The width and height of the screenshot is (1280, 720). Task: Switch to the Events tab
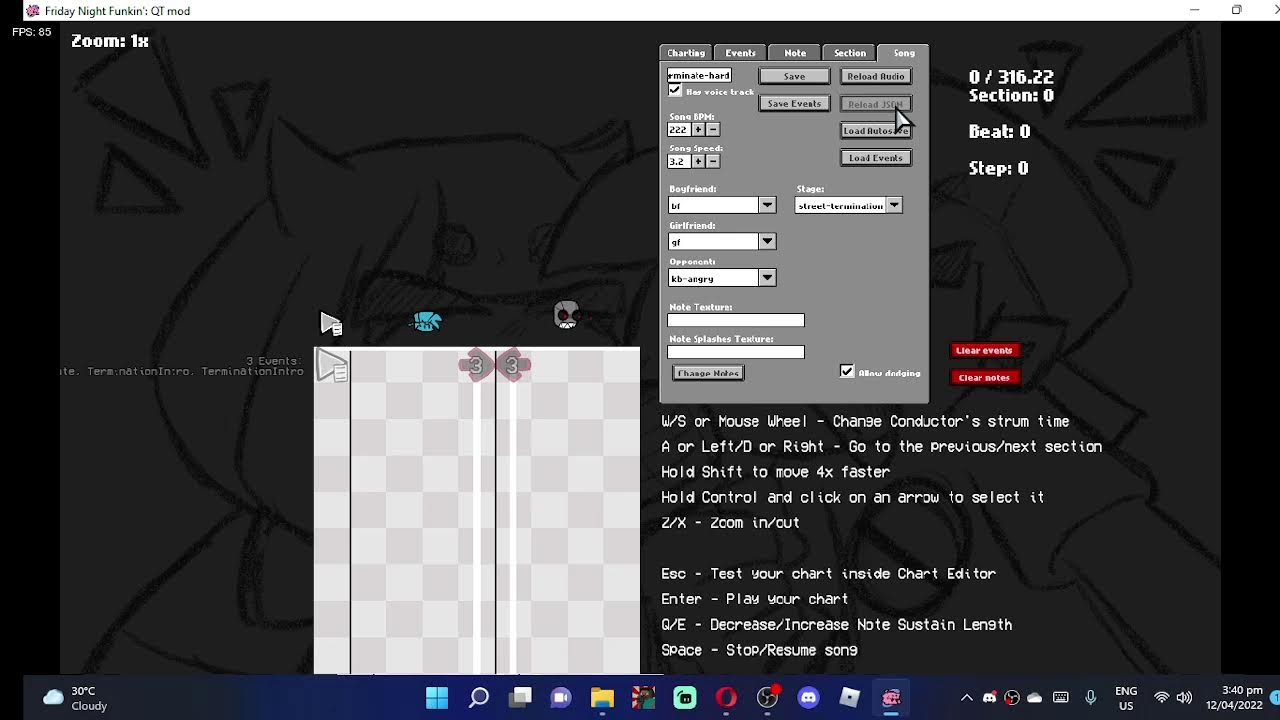click(x=740, y=53)
